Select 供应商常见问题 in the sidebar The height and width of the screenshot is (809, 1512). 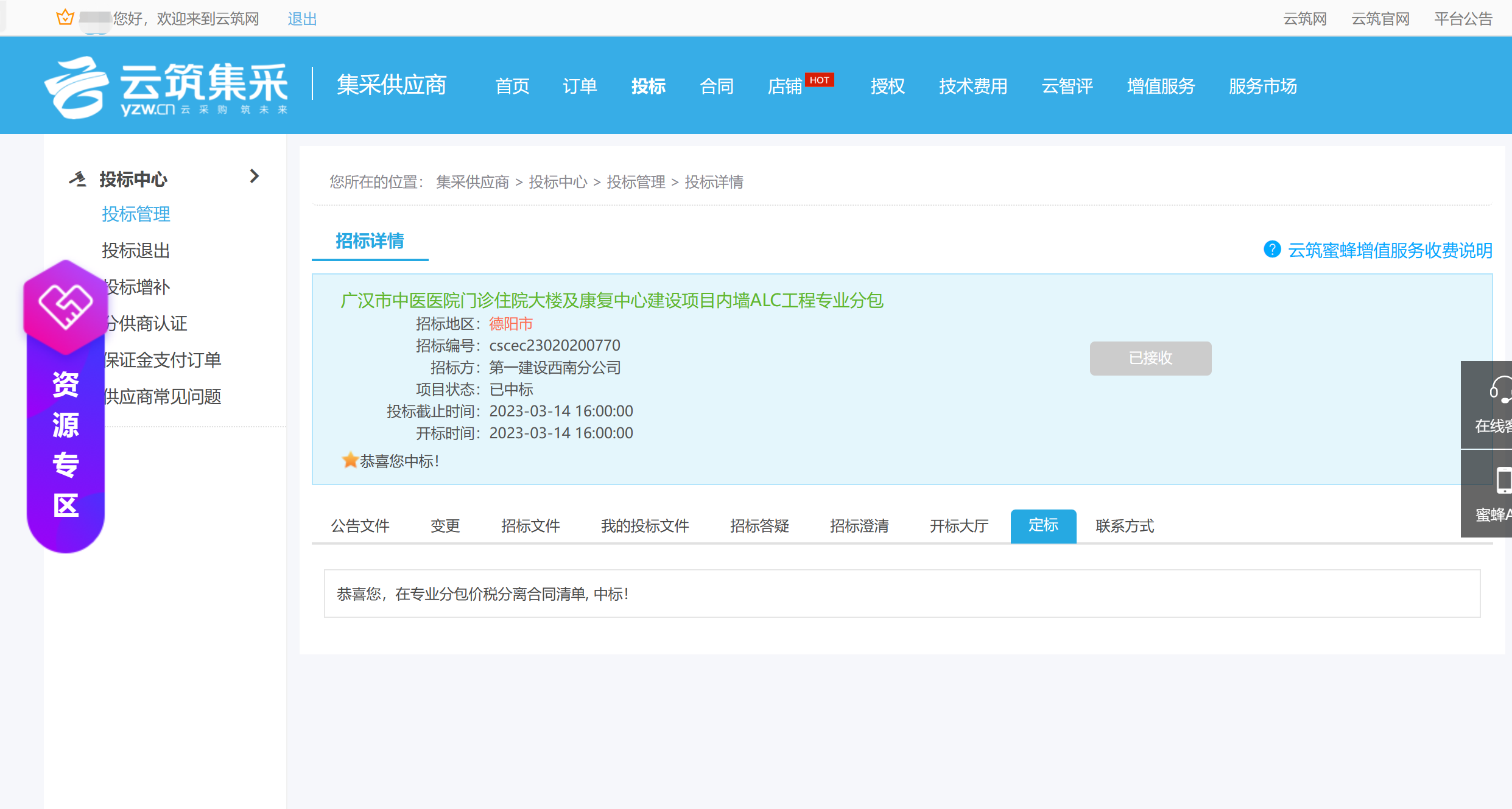tap(161, 396)
